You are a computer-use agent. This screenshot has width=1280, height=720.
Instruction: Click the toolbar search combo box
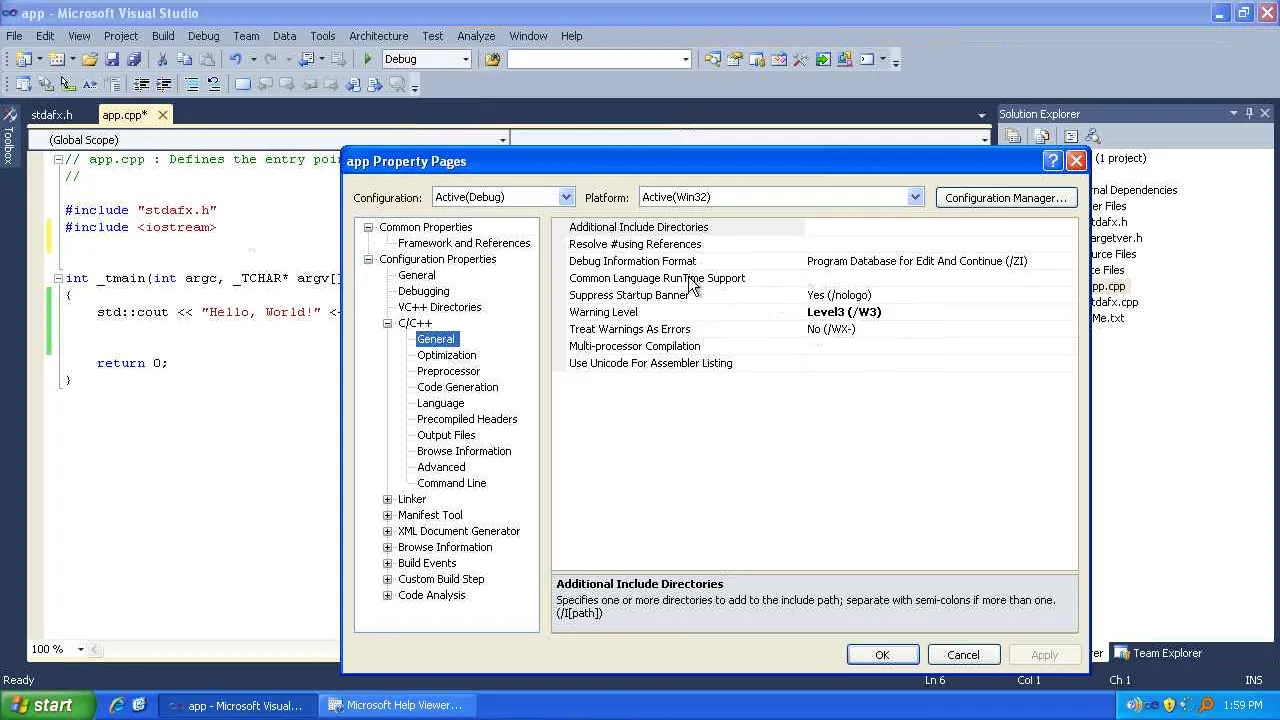click(599, 60)
